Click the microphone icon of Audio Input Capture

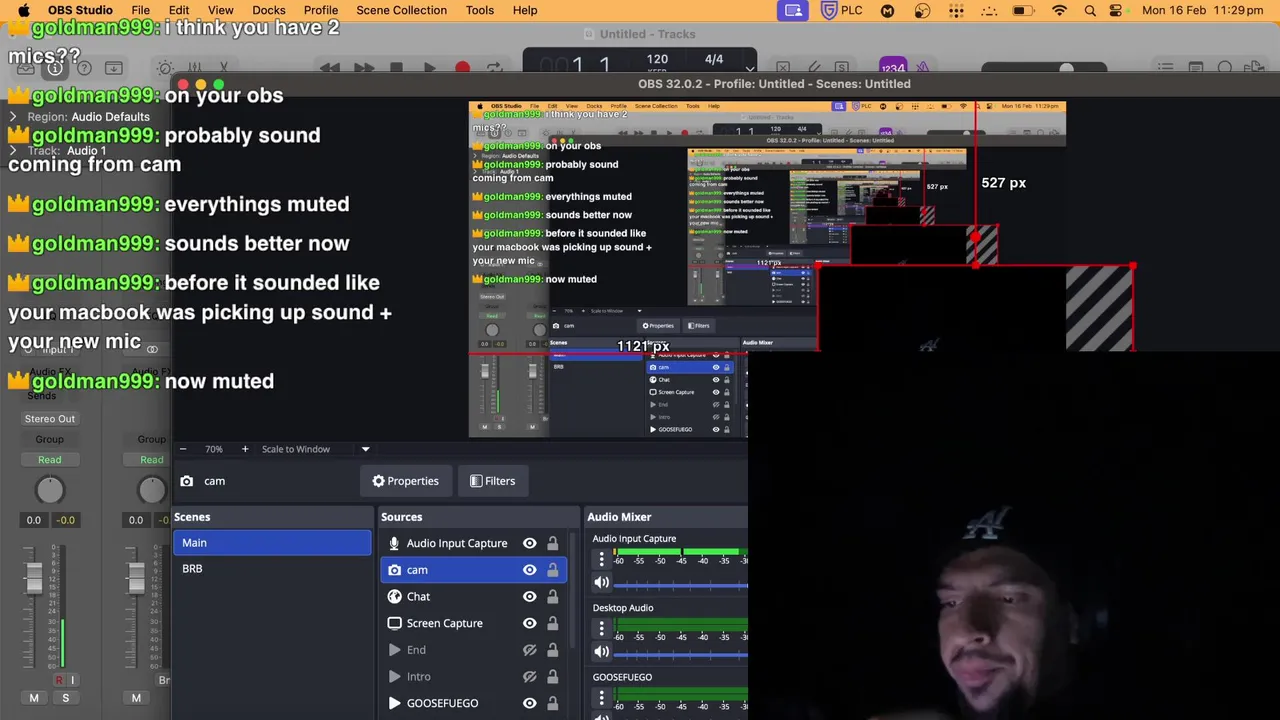click(x=394, y=543)
